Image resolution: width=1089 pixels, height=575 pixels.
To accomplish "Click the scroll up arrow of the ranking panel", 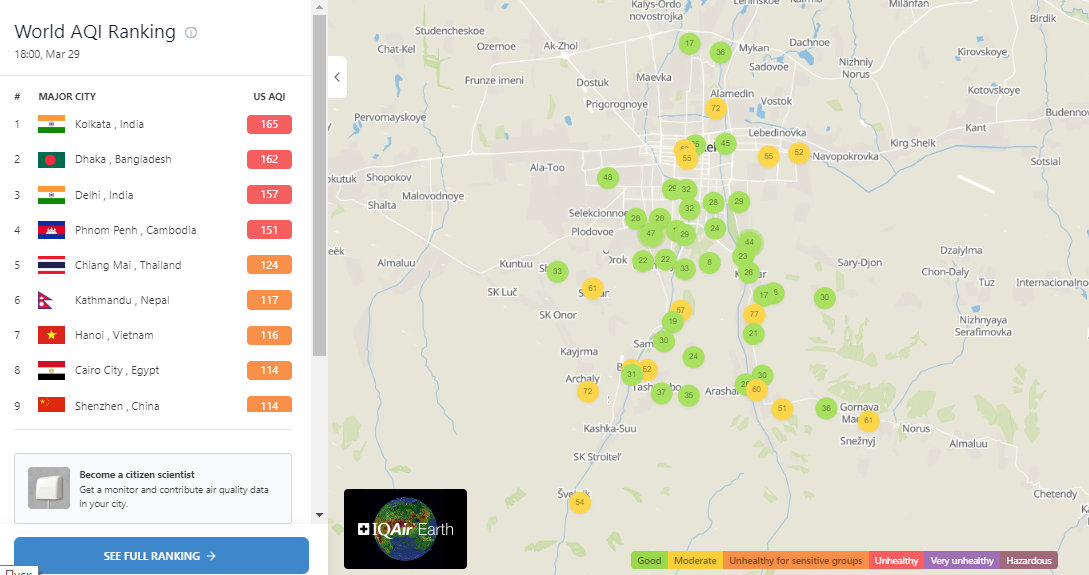I will pyautogui.click(x=319, y=7).
